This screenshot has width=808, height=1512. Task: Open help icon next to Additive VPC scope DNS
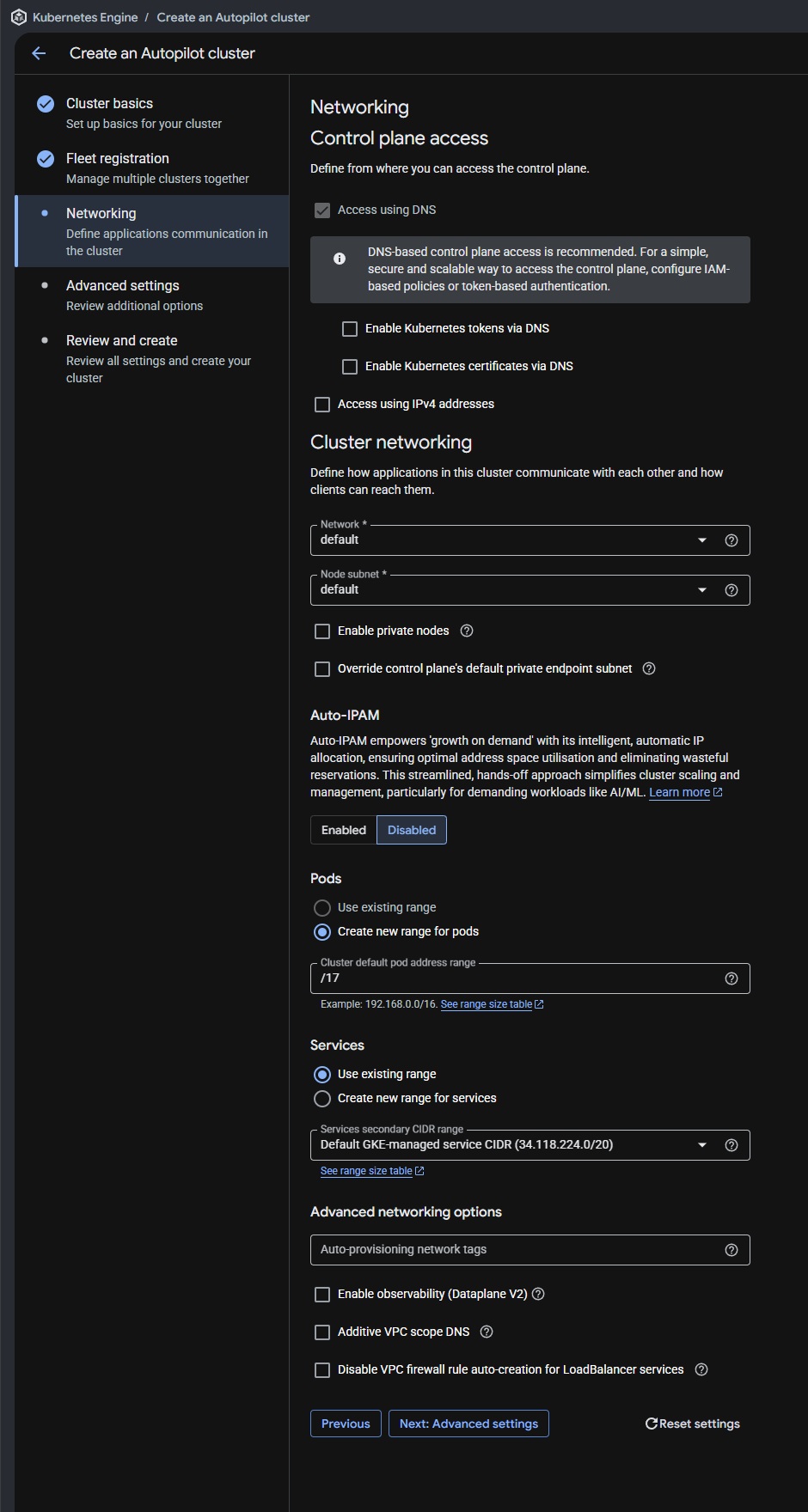point(487,1332)
